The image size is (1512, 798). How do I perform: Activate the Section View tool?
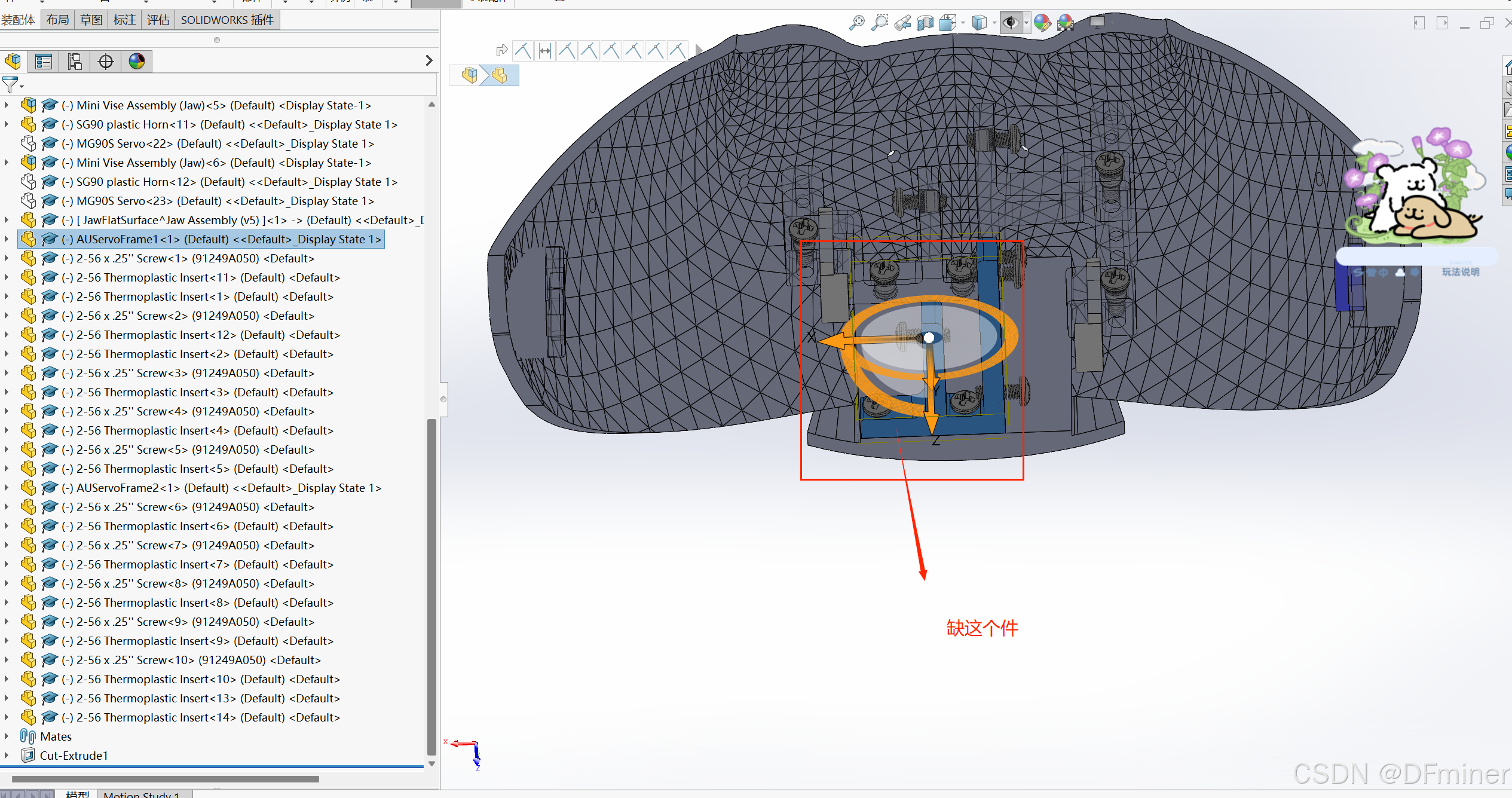pyautogui.click(x=925, y=23)
